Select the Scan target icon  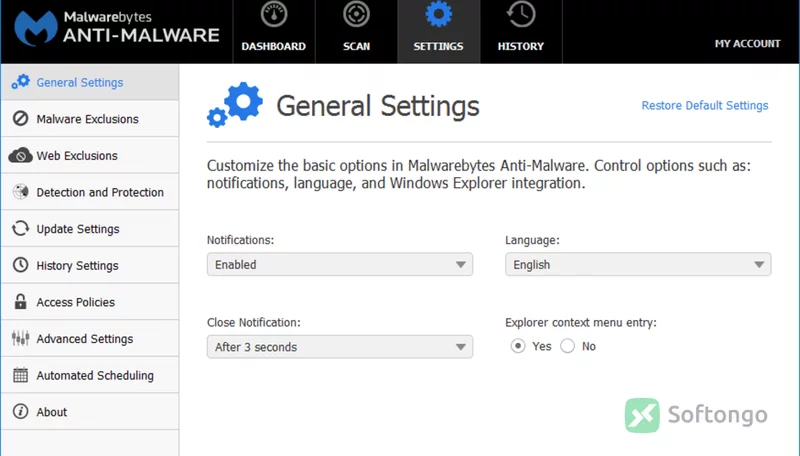tap(356, 14)
